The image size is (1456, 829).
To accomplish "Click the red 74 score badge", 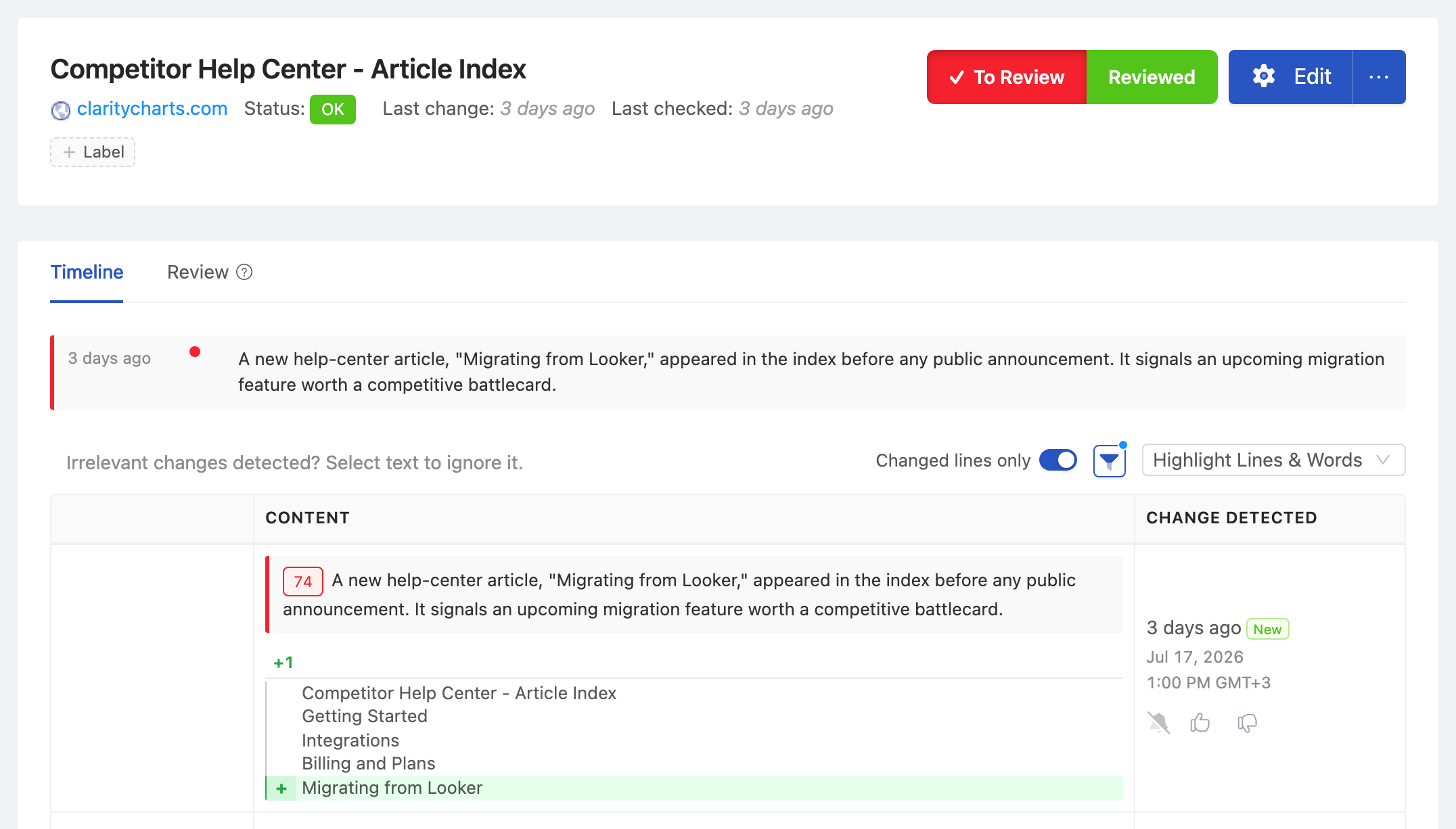I will coord(302,582).
